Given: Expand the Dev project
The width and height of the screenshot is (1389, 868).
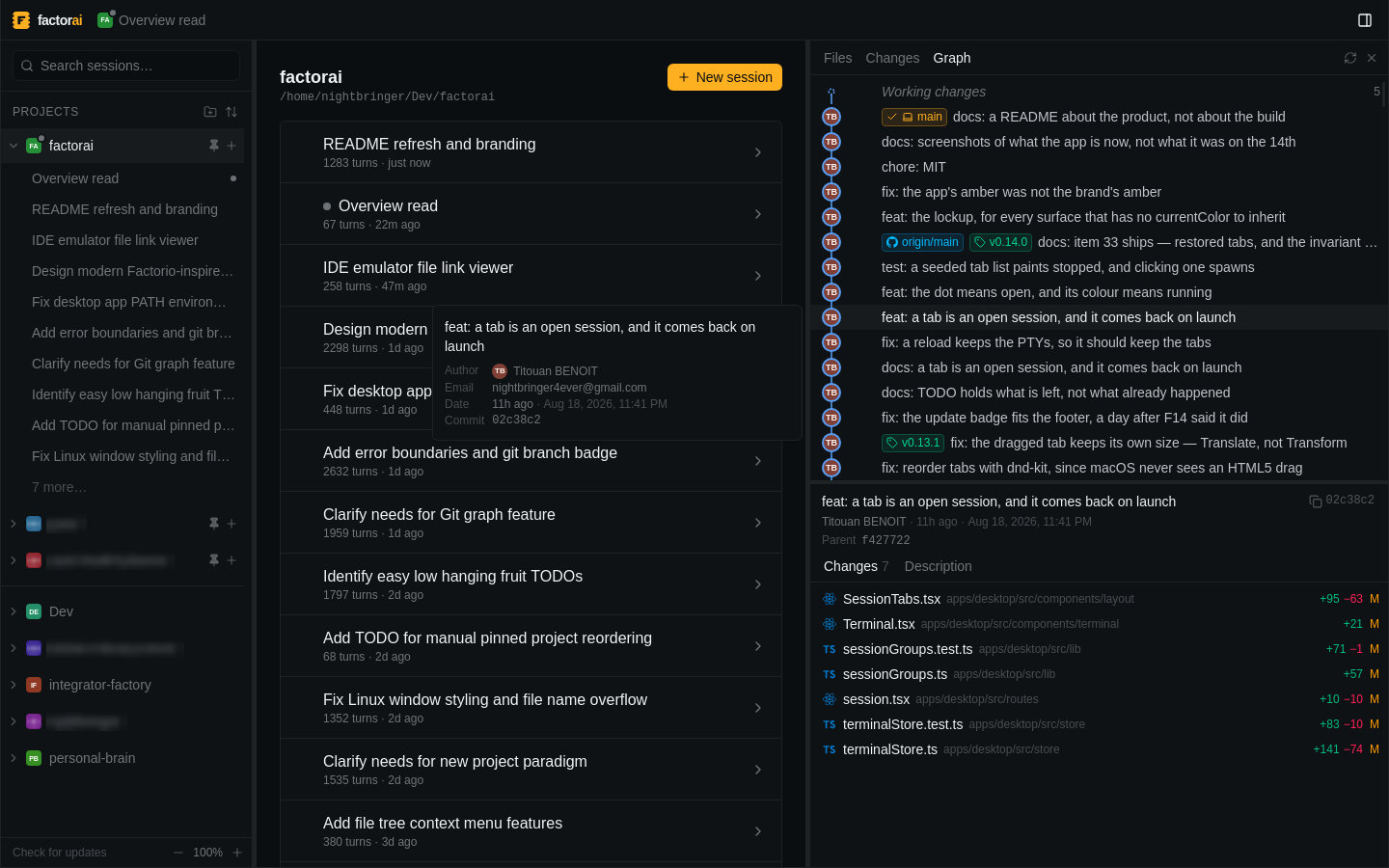Looking at the screenshot, I should coord(14,611).
